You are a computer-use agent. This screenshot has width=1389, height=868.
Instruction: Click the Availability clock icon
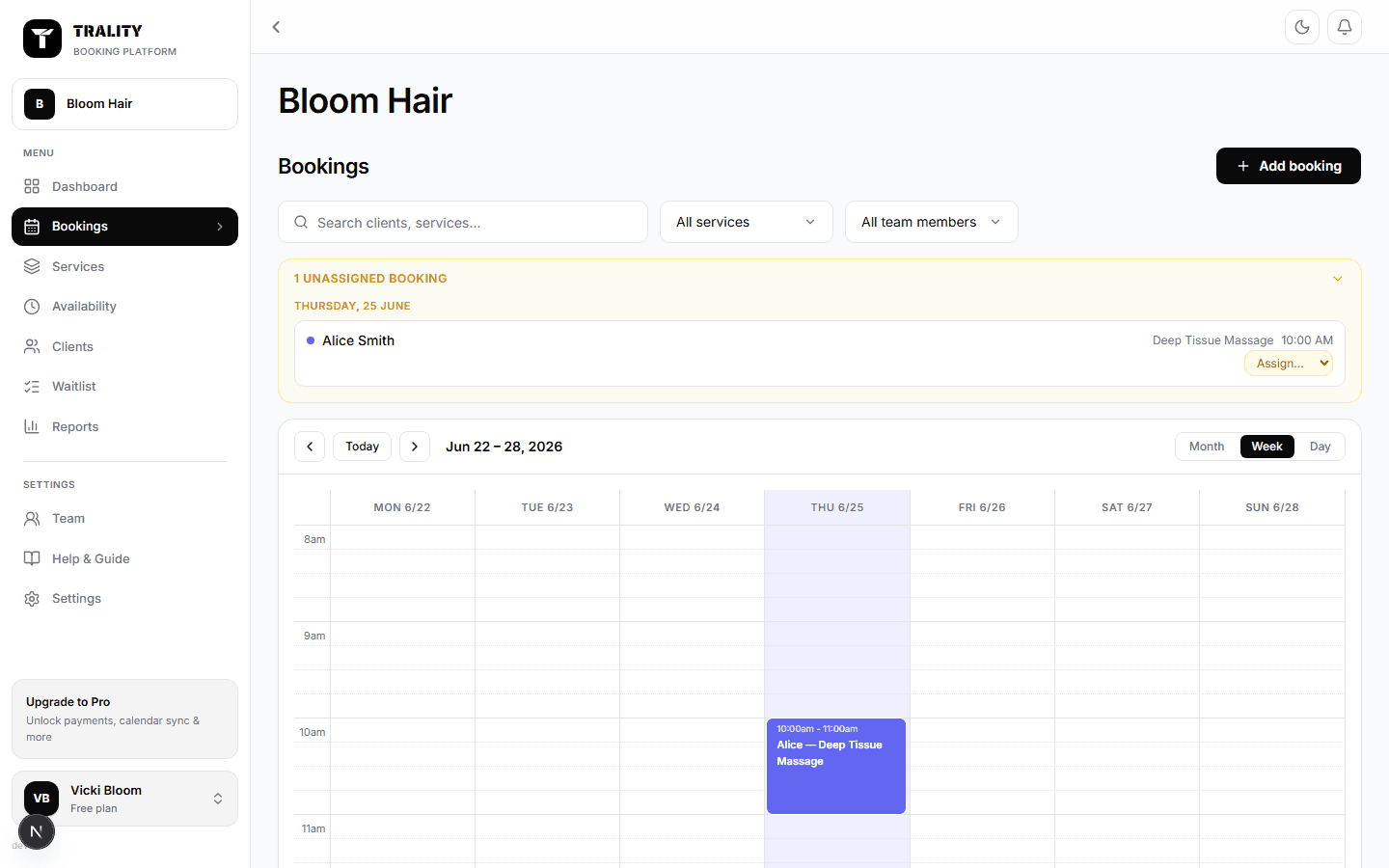[x=32, y=307]
